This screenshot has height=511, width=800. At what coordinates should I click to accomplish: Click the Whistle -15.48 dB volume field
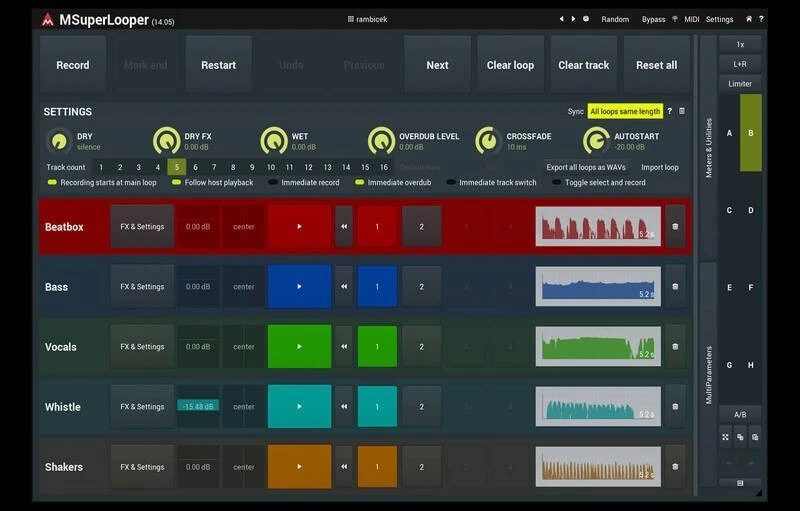click(x=198, y=406)
